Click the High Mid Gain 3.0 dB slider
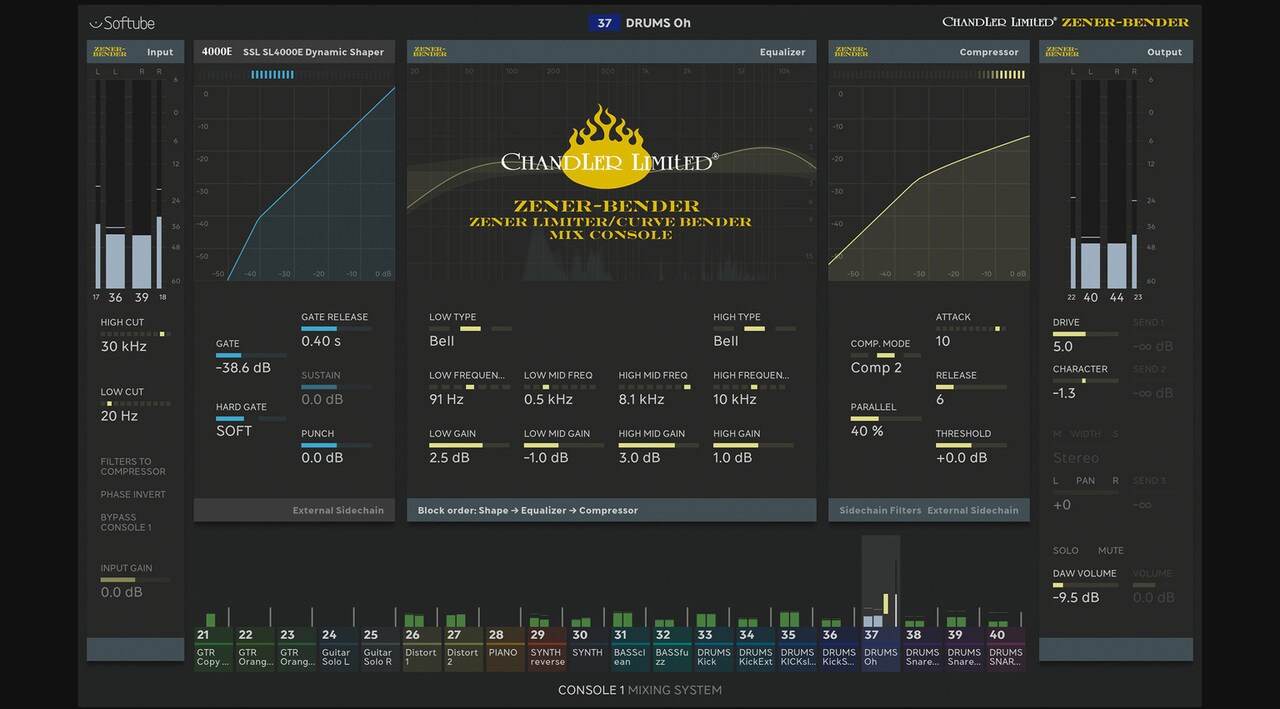Image resolution: width=1280 pixels, height=709 pixels. coord(659,445)
